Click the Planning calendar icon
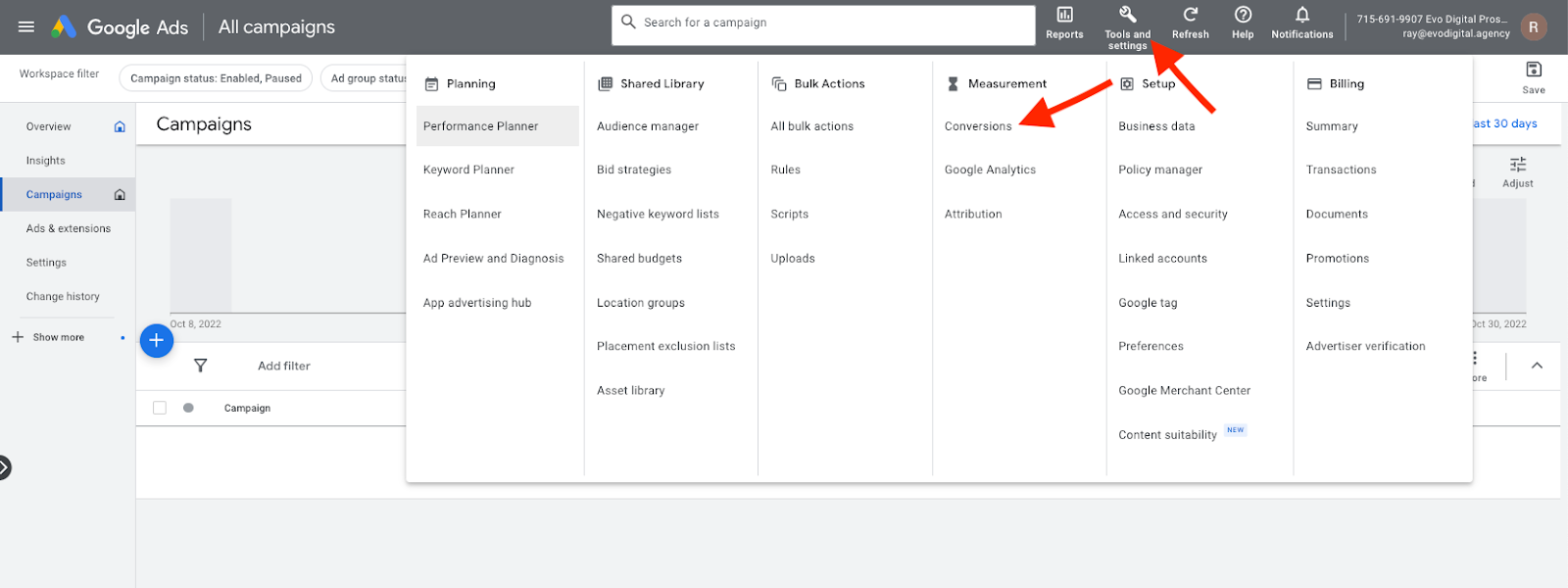The width and height of the screenshot is (1568, 588). (x=431, y=84)
